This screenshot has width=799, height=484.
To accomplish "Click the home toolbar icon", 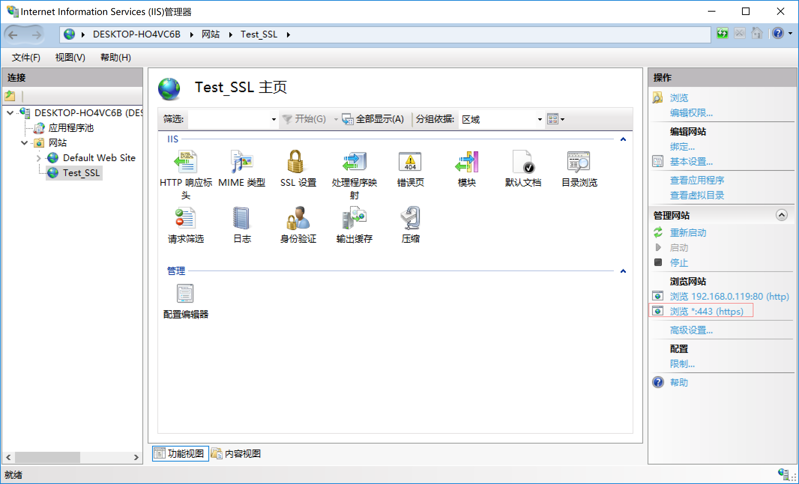I will 757,34.
